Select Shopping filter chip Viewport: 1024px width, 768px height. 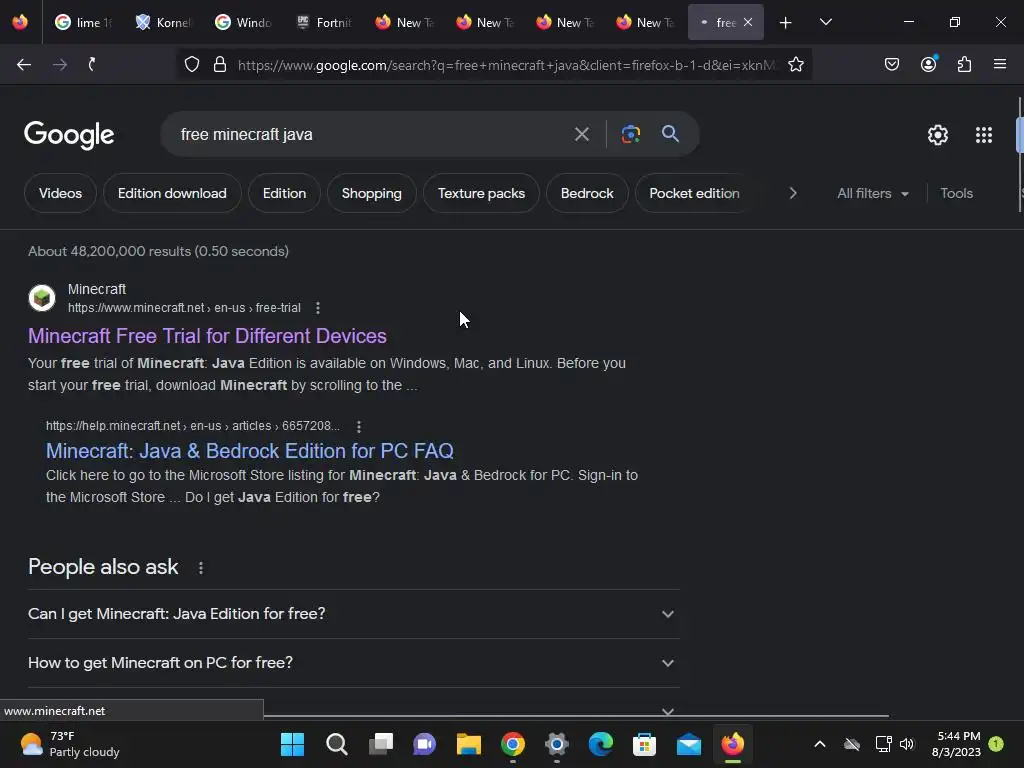point(372,193)
